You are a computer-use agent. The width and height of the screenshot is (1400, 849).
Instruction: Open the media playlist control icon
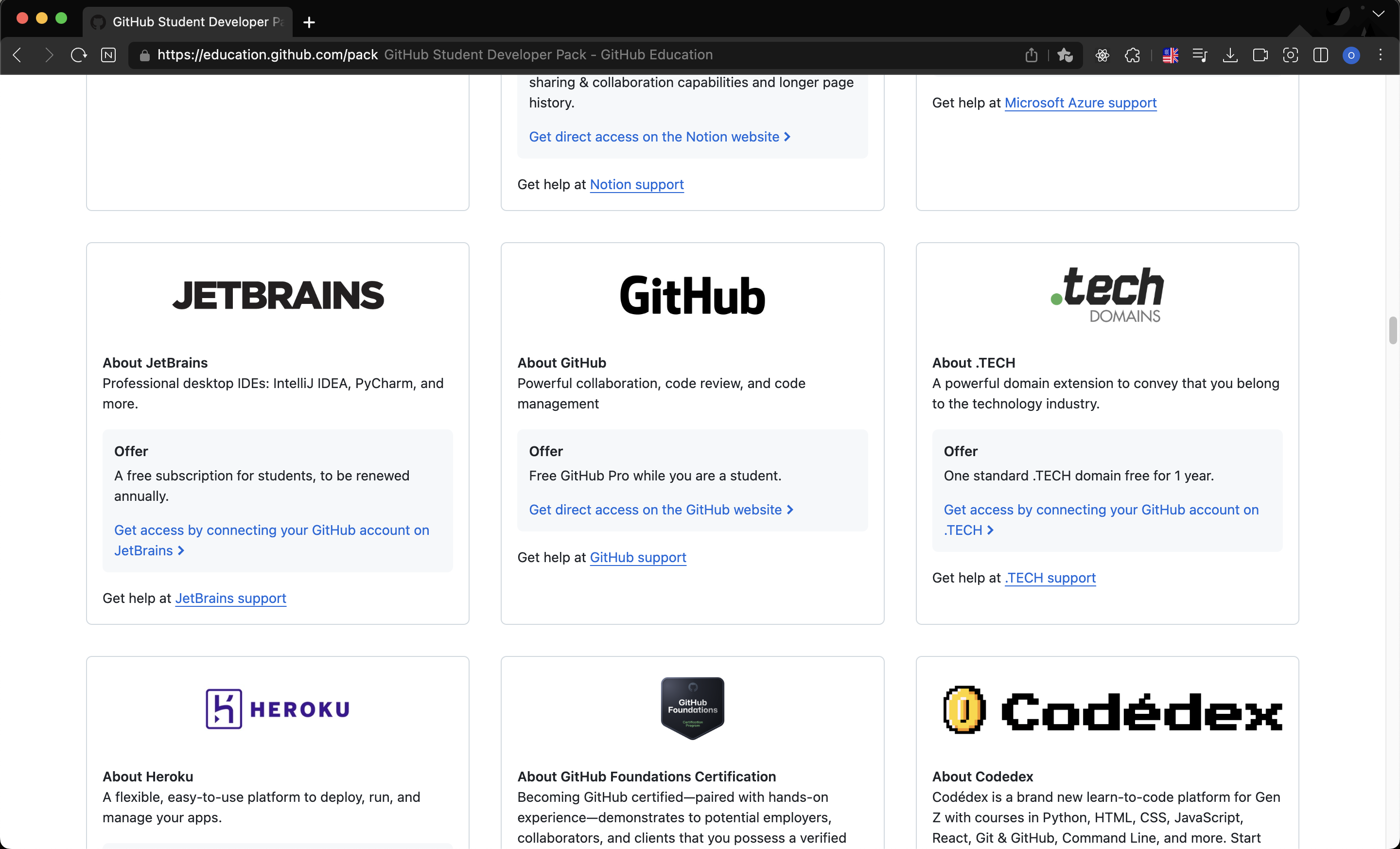pos(1200,55)
